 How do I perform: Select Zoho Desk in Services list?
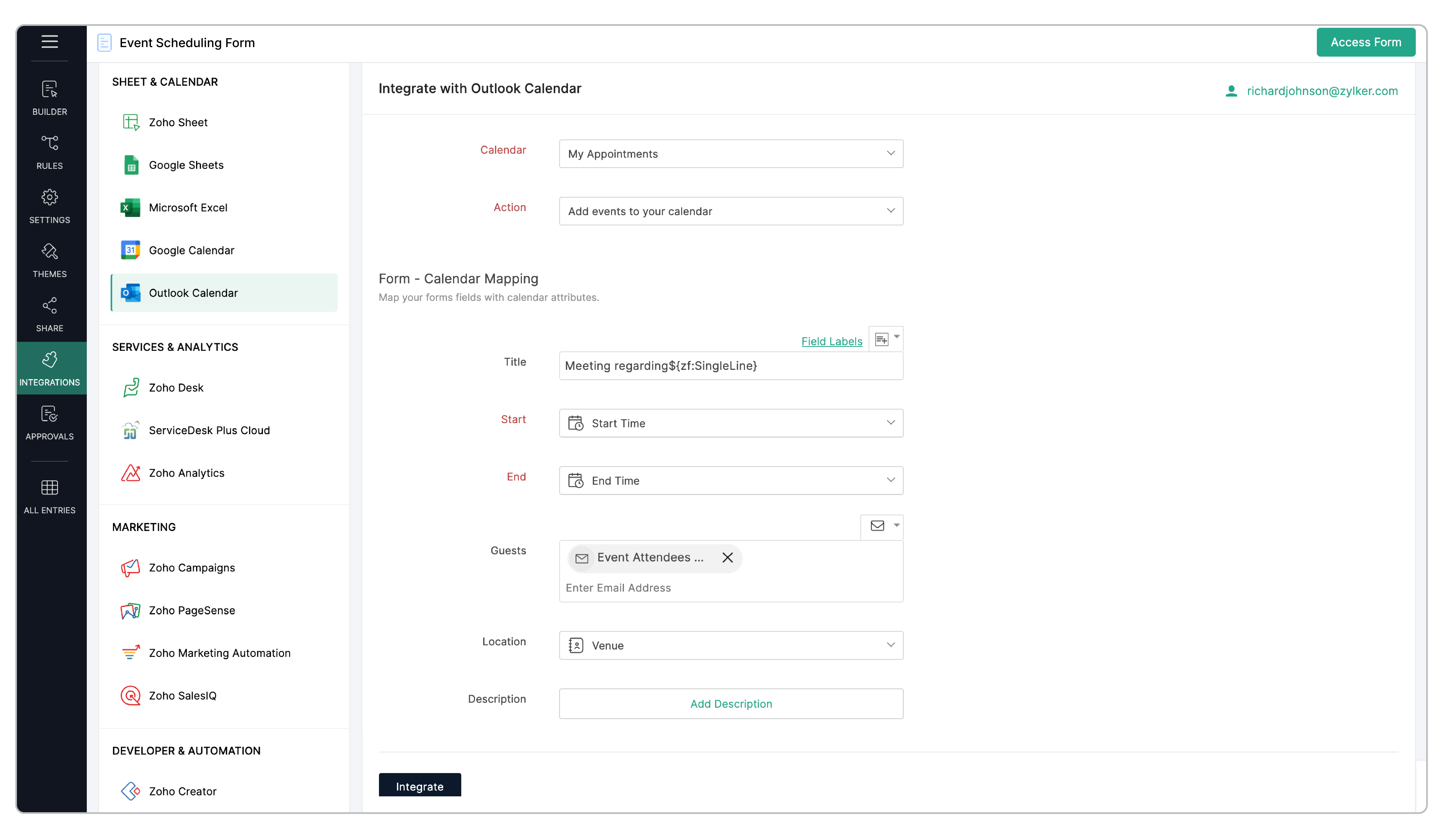coord(176,388)
